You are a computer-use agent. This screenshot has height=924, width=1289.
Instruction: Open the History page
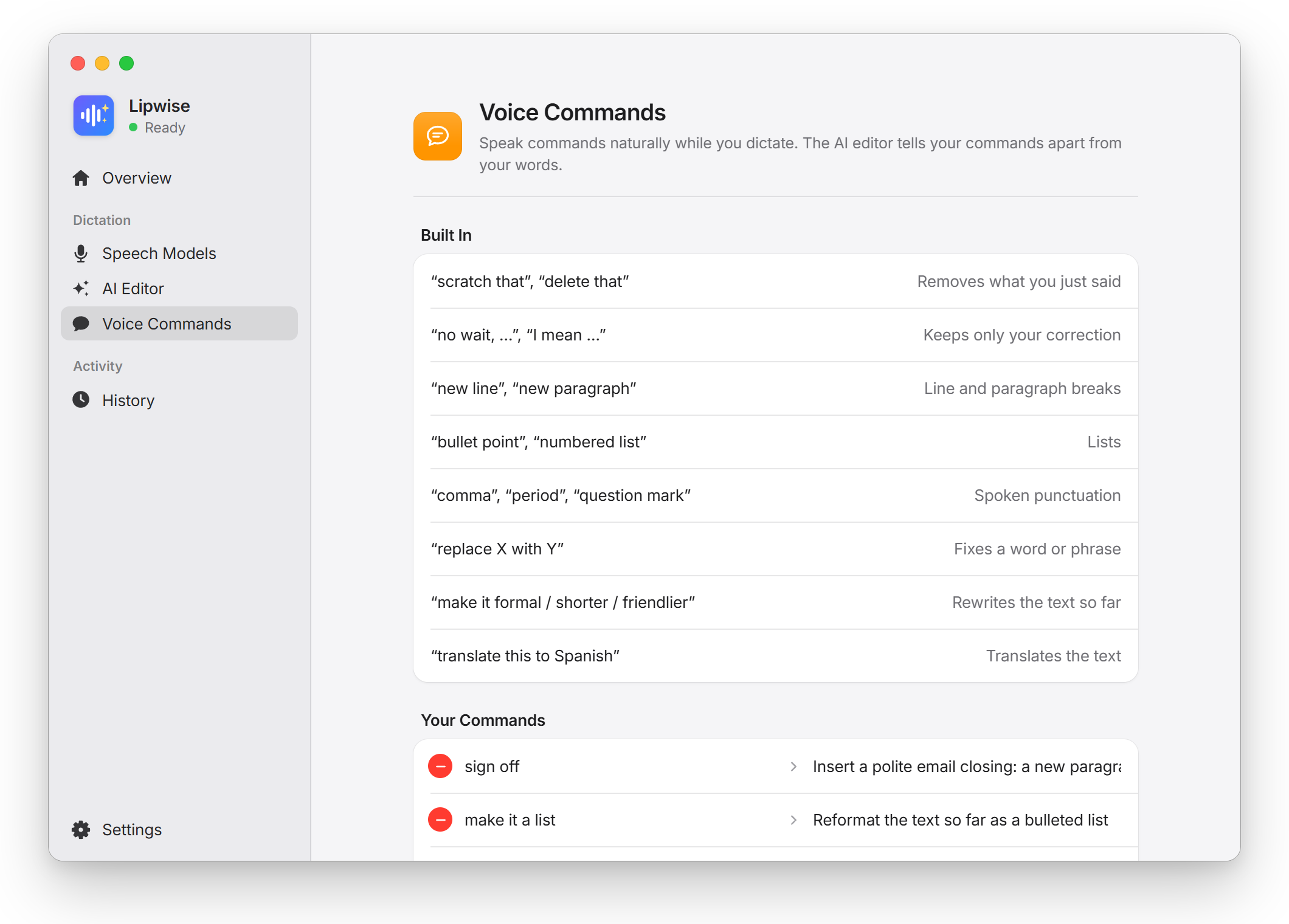(179, 401)
